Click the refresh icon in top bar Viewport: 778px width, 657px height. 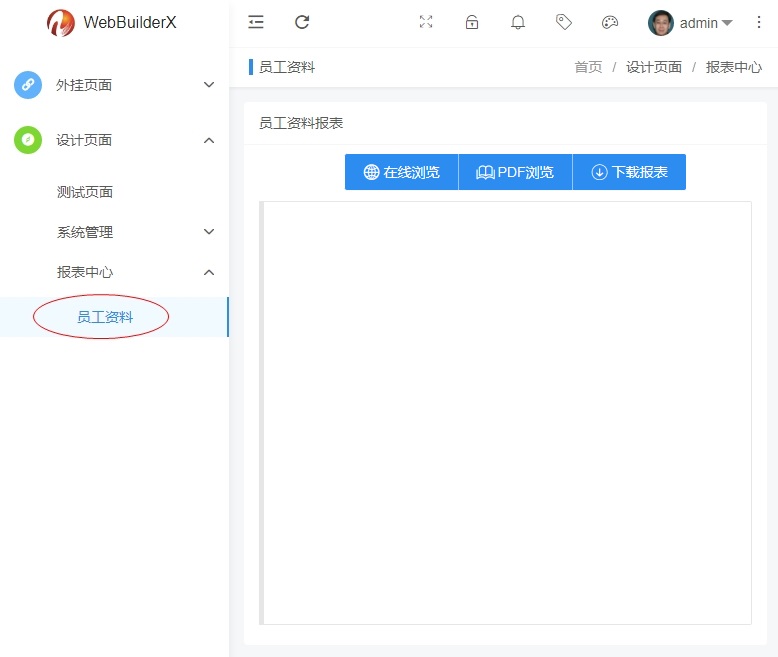pos(302,22)
